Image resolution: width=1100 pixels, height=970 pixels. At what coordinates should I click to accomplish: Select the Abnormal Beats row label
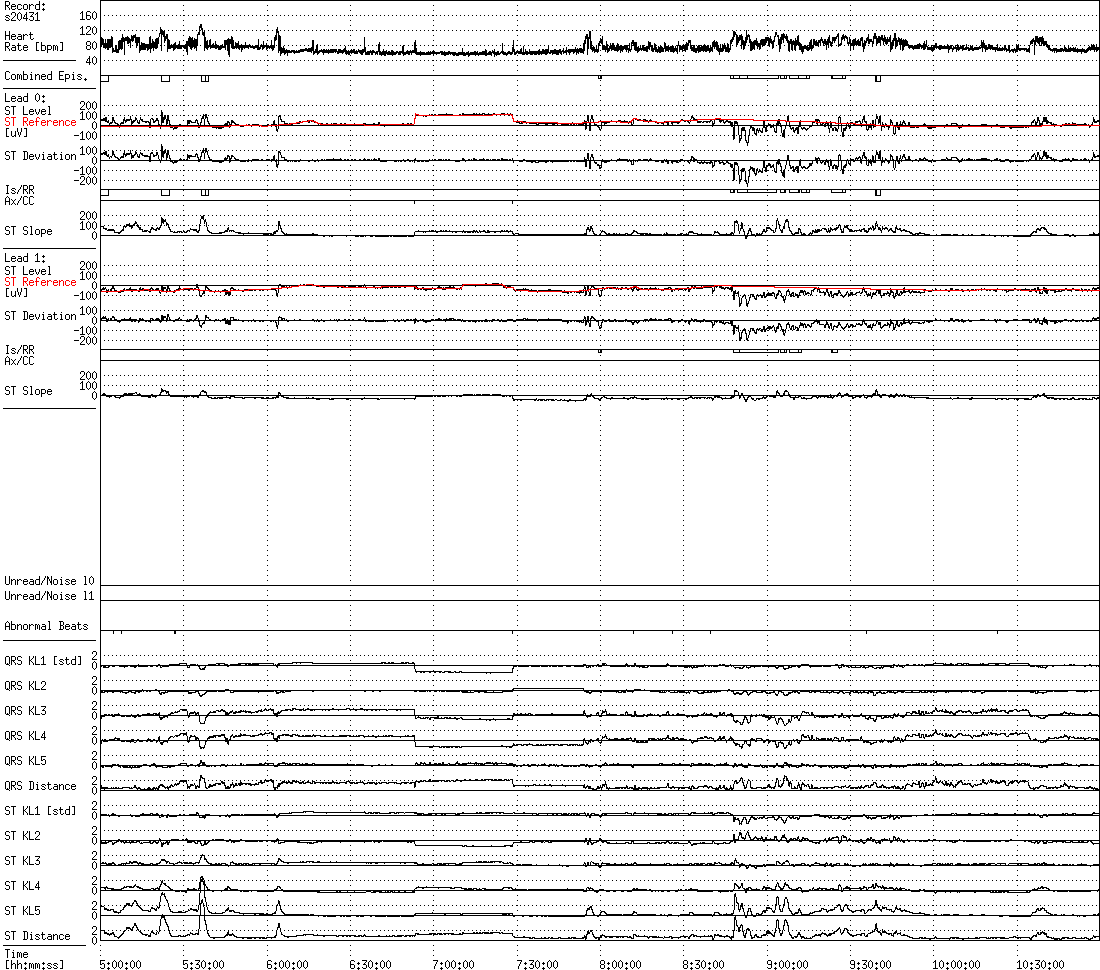(x=46, y=626)
